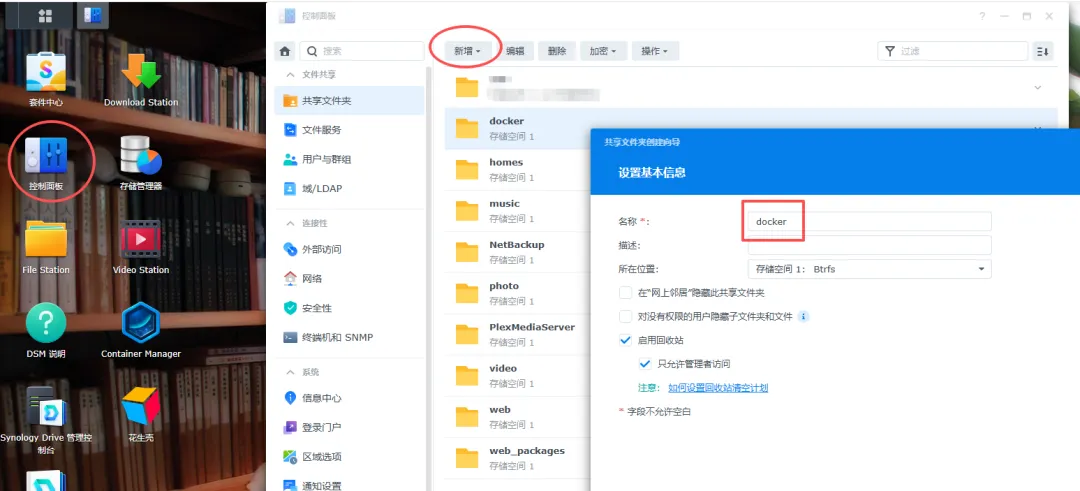Image resolution: width=1080 pixels, height=491 pixels.
Task: Open Package Center desktop icon
Action: pyautogui.click(x=45, y=78)
